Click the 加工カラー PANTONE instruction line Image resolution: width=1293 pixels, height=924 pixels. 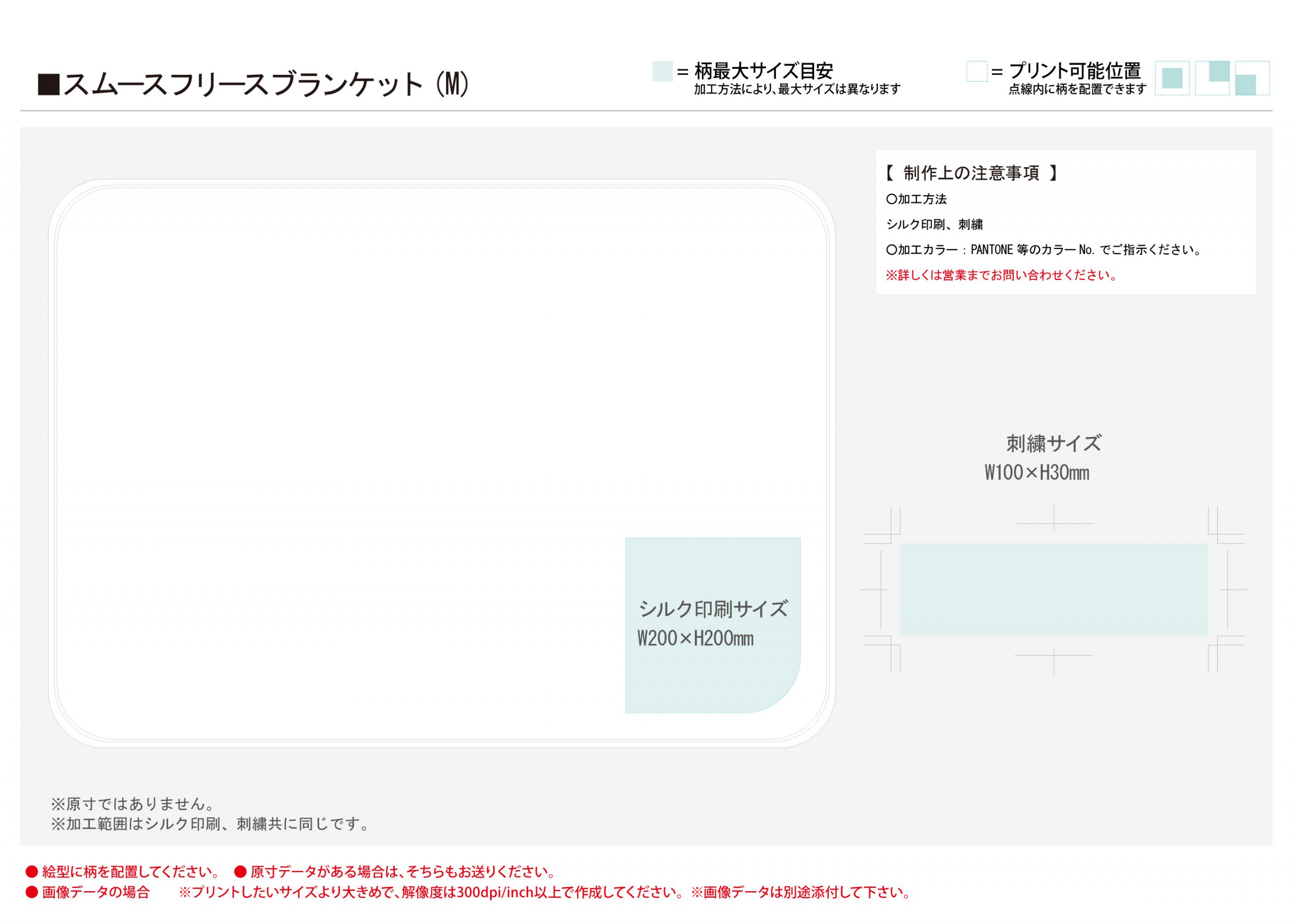pyautogui.click(x=1043, y=250)
